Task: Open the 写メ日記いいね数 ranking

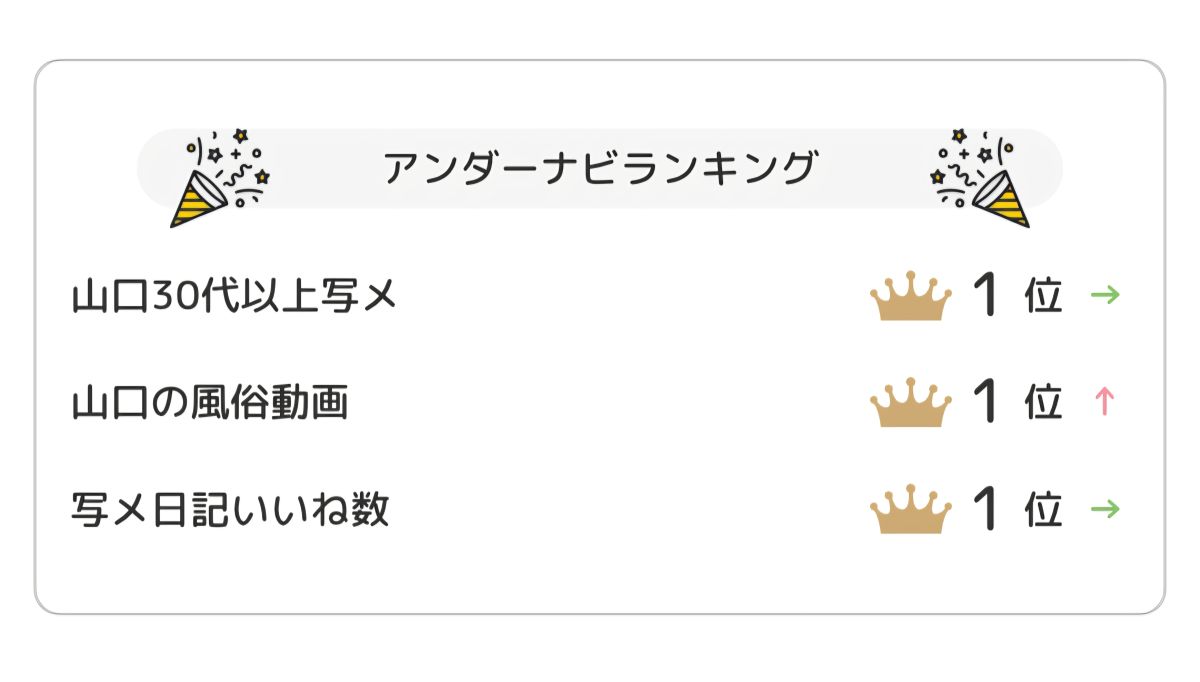Action: 230,510
